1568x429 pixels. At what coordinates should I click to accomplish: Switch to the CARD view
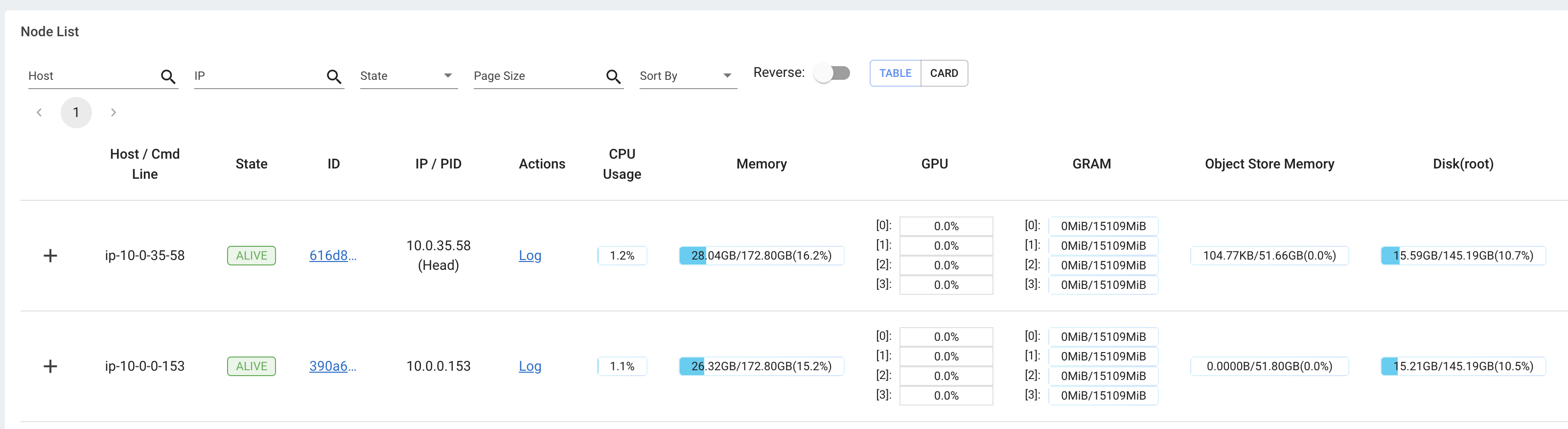pos(944,73)
